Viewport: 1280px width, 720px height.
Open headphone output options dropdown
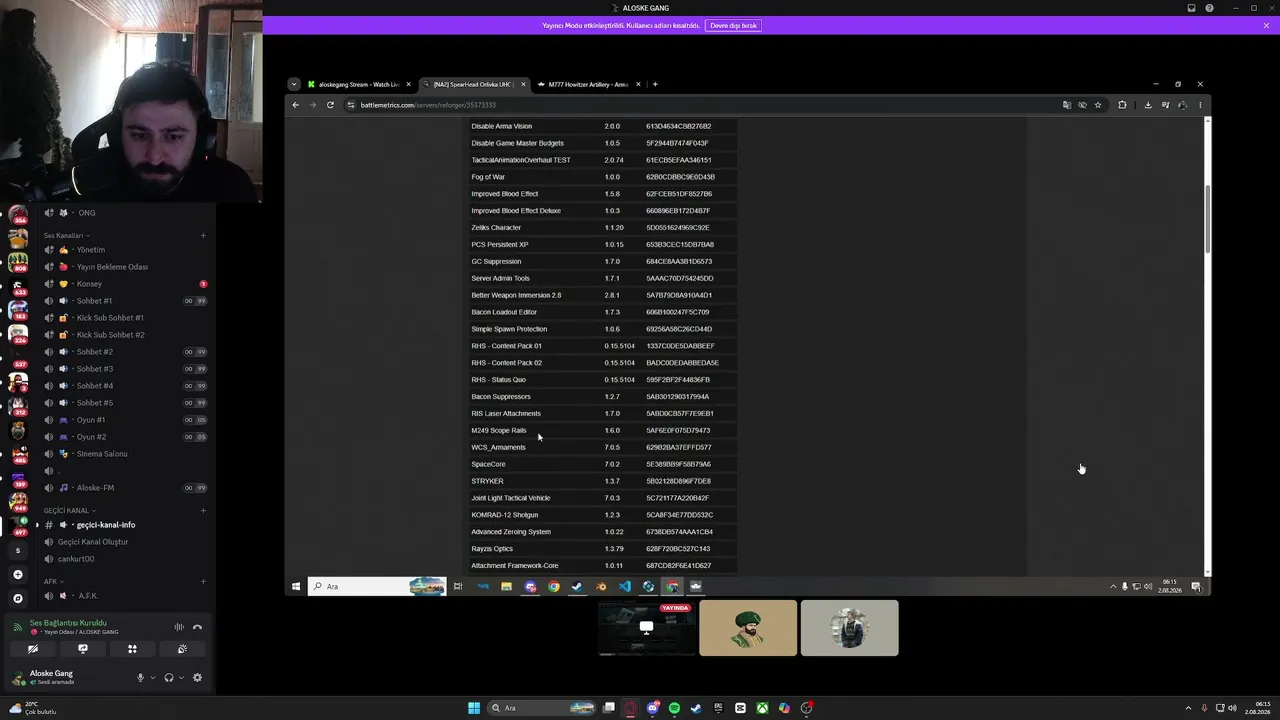coord(181,678)
